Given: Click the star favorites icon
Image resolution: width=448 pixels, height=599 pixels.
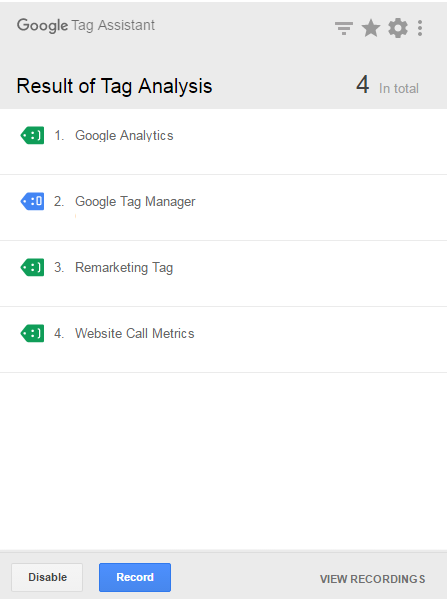Looking at the screenshot, I should (x=370, y=28).
